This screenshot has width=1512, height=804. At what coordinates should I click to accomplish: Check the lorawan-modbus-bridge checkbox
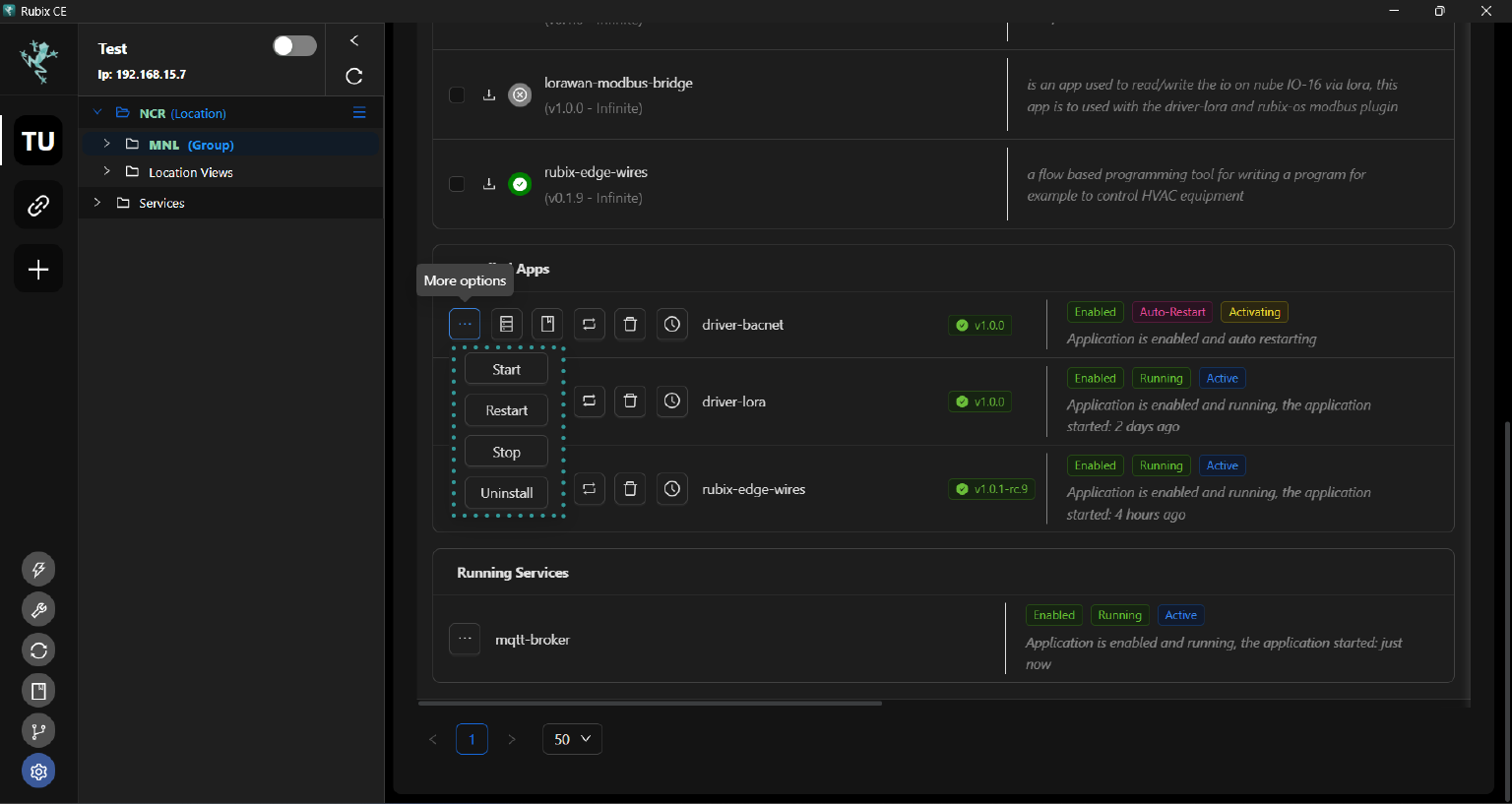pyautogui.click(x=457, y=95)
